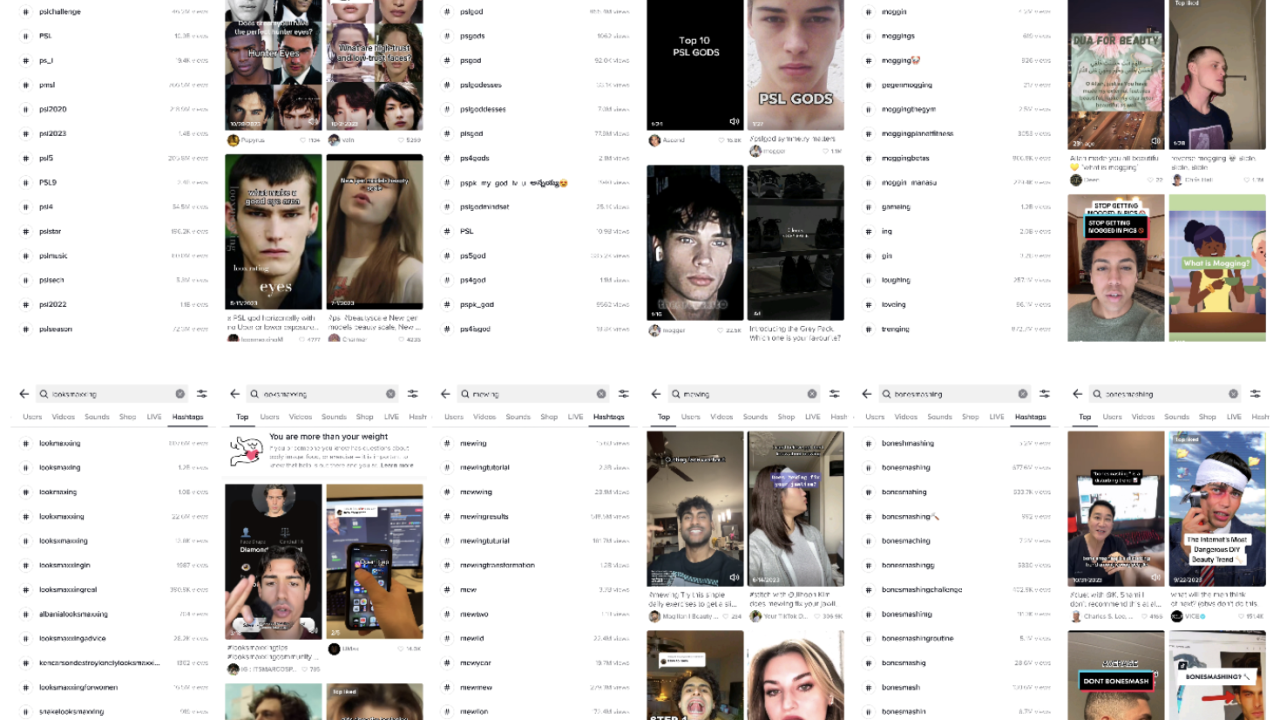
Task: Clear the search field in looksmaxxing Hashtags panel
Action: click(180, 394)
